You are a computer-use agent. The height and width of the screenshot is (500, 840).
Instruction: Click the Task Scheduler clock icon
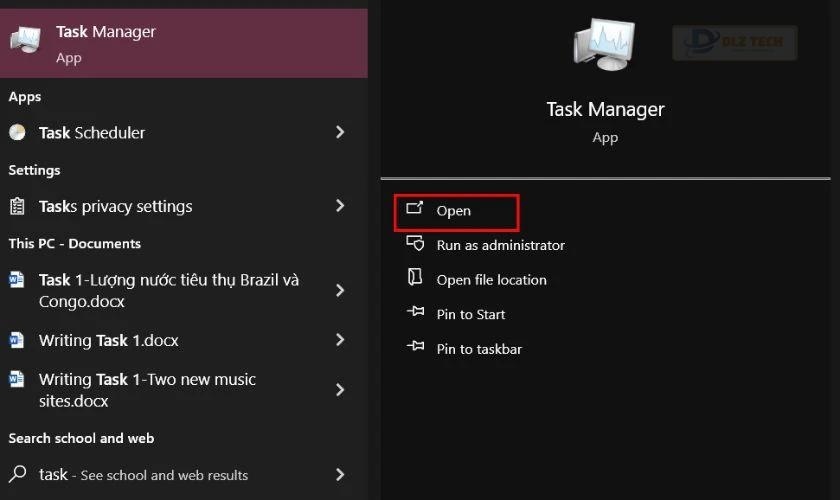click(17, 132)
